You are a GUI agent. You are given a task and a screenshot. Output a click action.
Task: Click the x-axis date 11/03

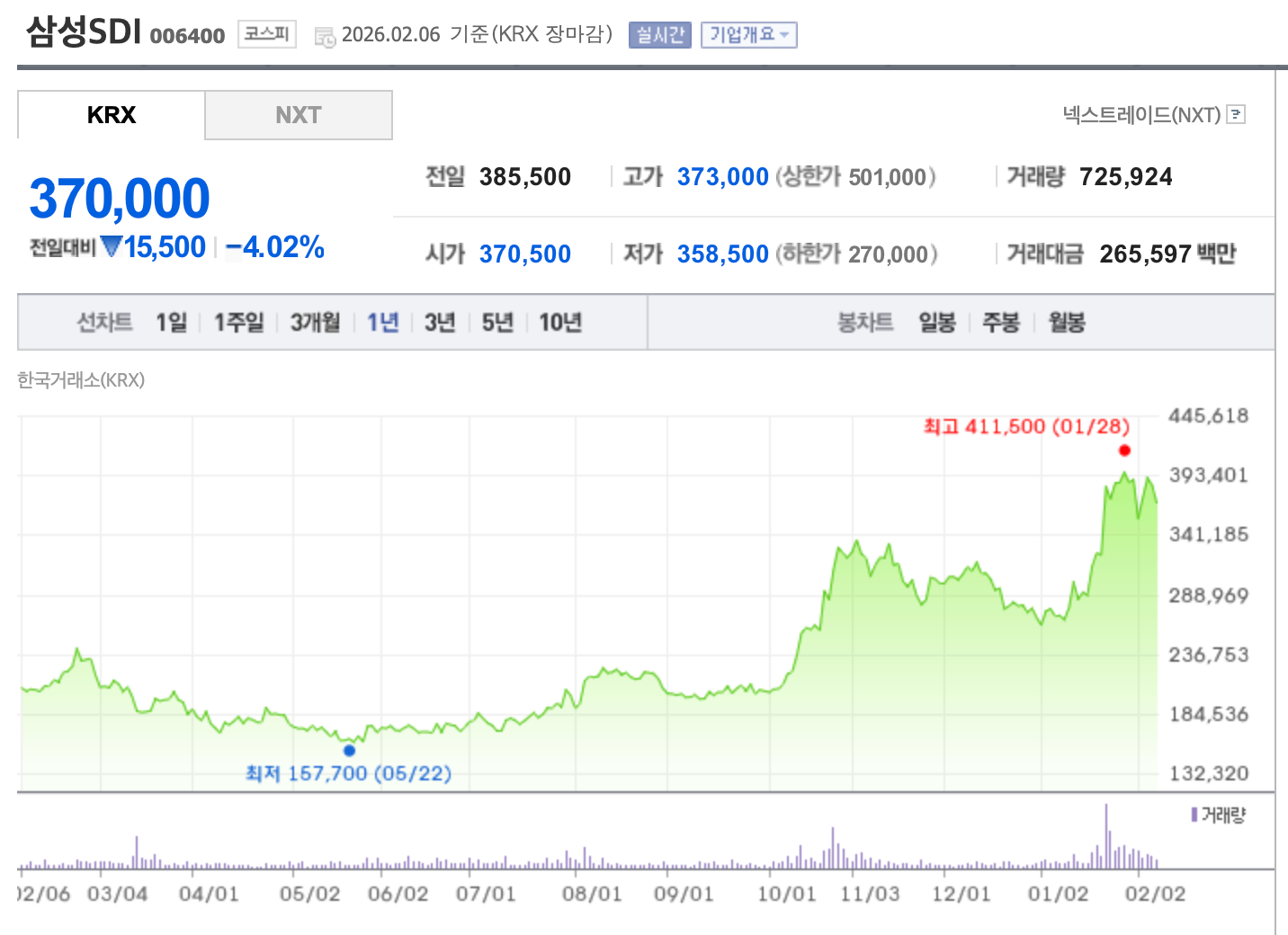click(x=870, y=894)
